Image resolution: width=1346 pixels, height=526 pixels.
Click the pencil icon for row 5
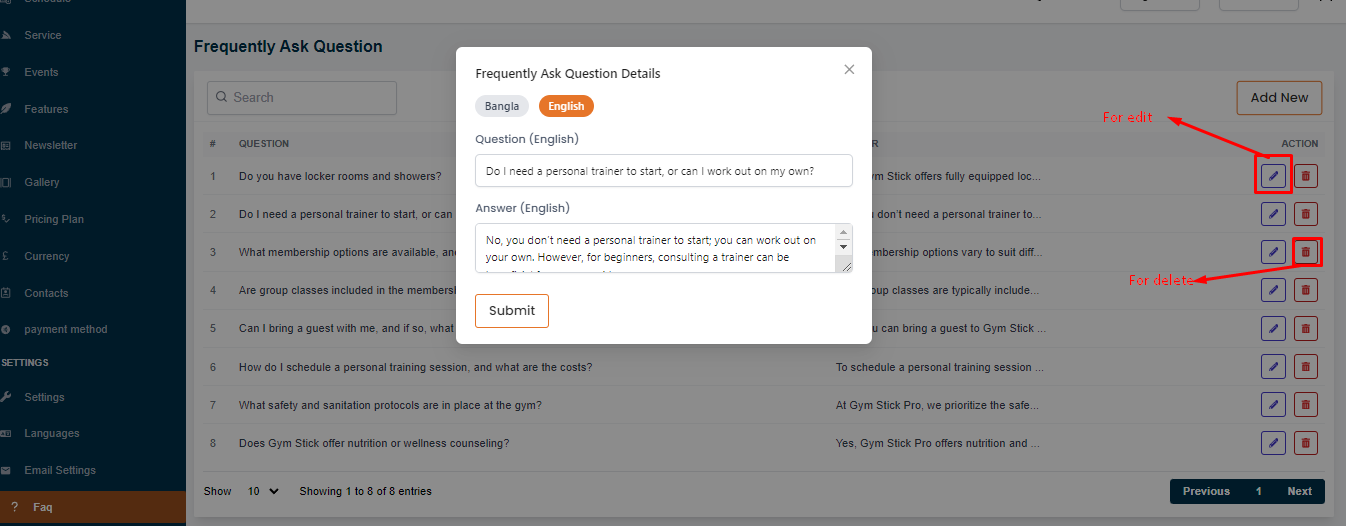(1273, 328)
